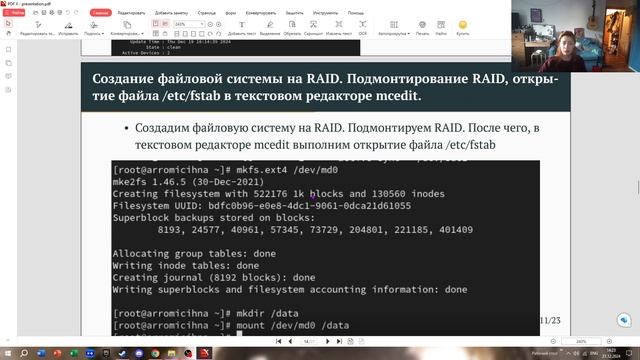Open Discord from the taskbar

tap(139, 353)
